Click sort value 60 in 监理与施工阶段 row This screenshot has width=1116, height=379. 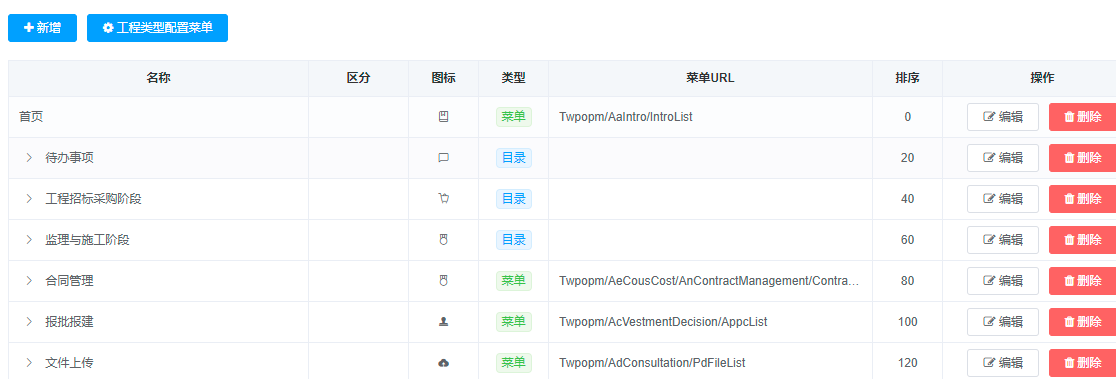click(x=907, y=240)
